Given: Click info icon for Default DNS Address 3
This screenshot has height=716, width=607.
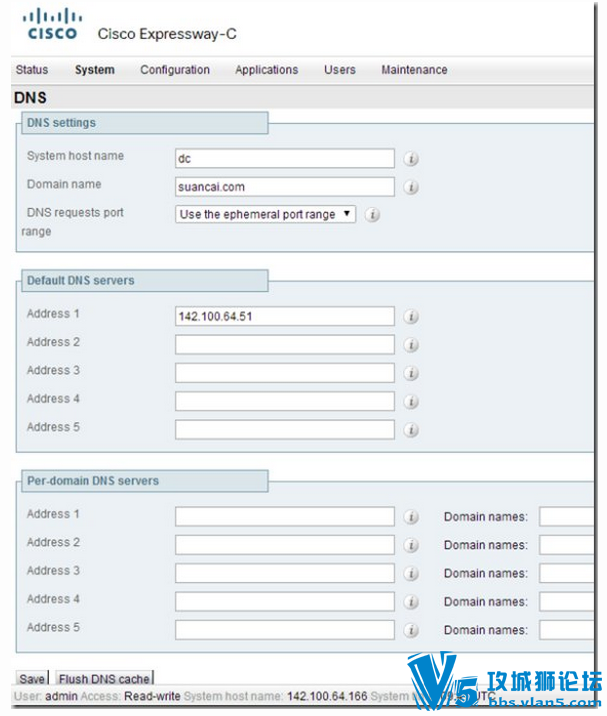Looking at the screenshot, I should point(411,373).
